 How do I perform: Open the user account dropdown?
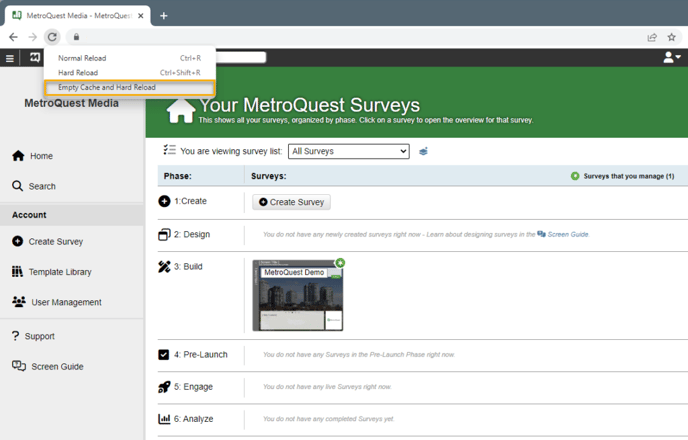pos(671,58)
